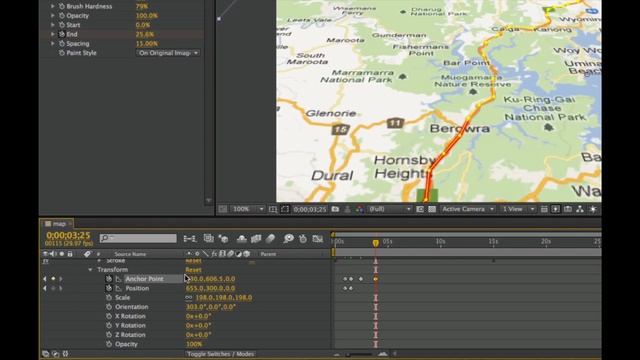Expand Transfer Controls pane icon

(56, 354)
